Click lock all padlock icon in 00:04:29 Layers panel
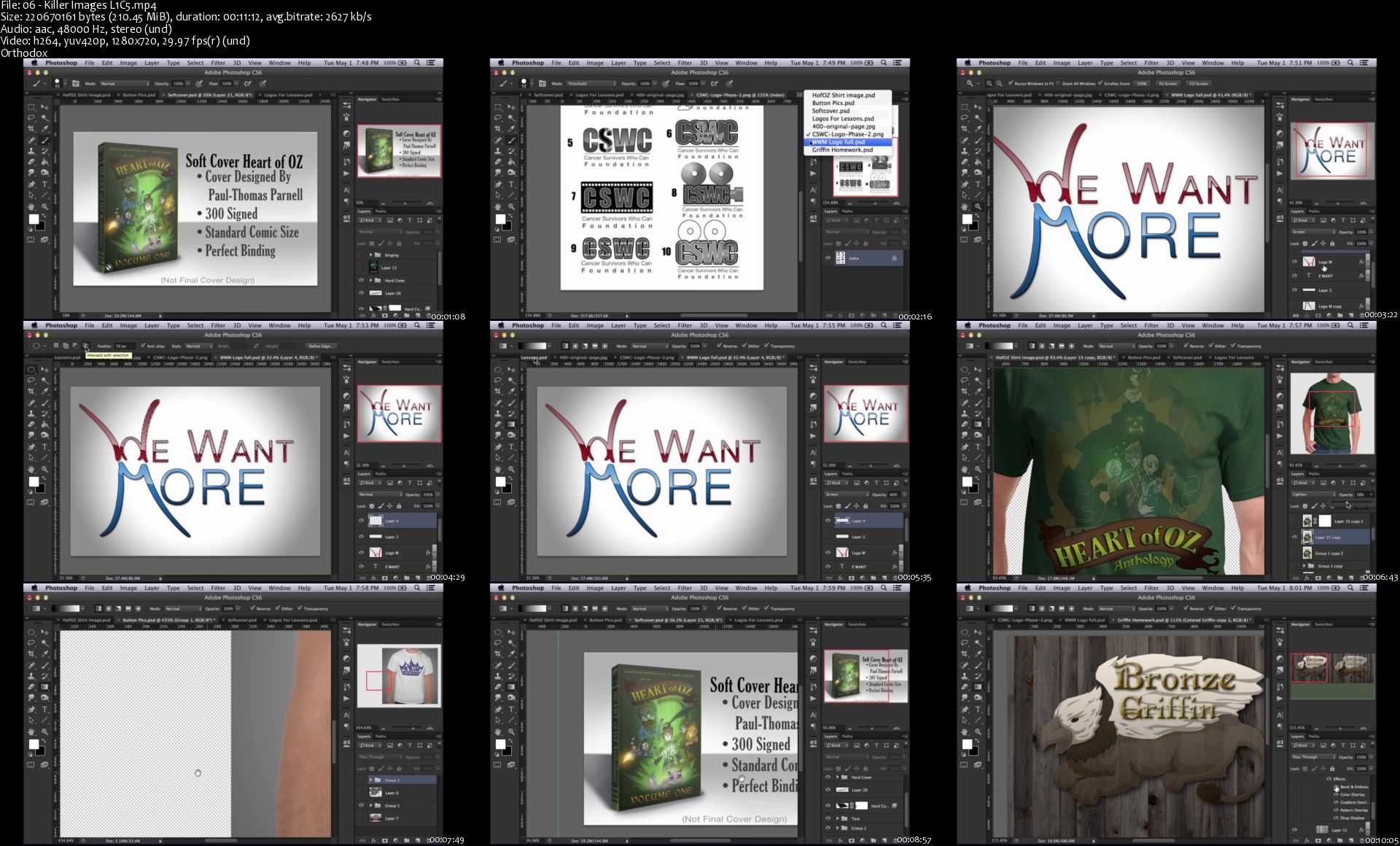 [399, 506]
